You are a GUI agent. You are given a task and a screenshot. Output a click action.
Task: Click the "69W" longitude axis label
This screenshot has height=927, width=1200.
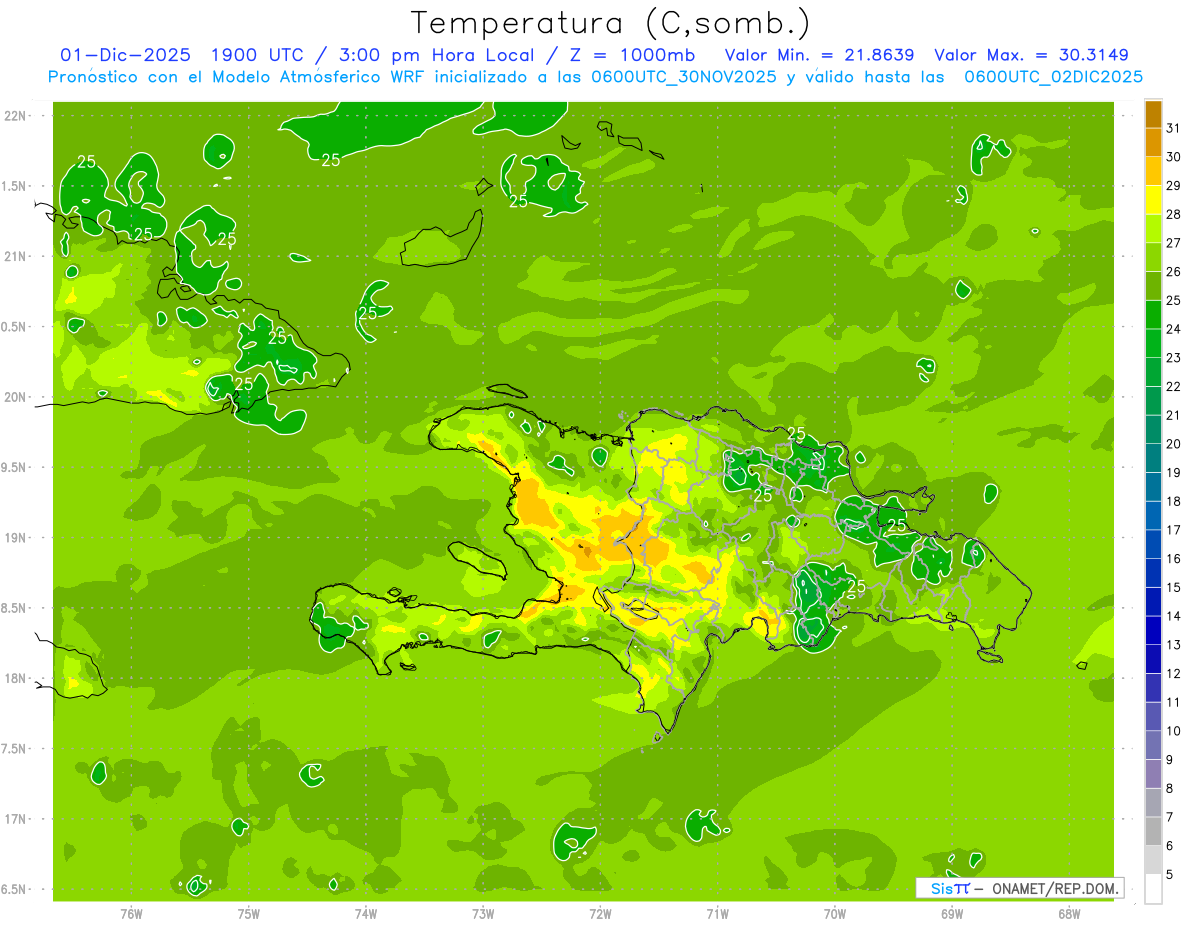point(952,914)
